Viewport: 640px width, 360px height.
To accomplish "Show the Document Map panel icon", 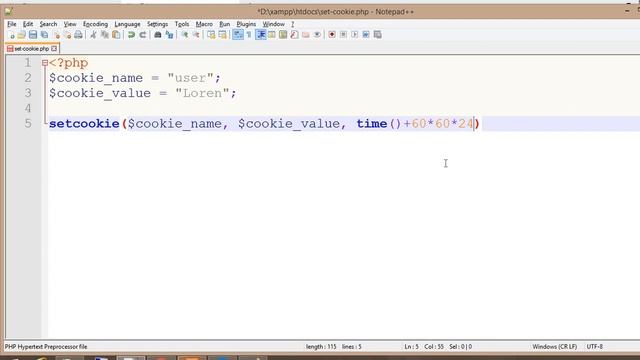I will 283,35.
